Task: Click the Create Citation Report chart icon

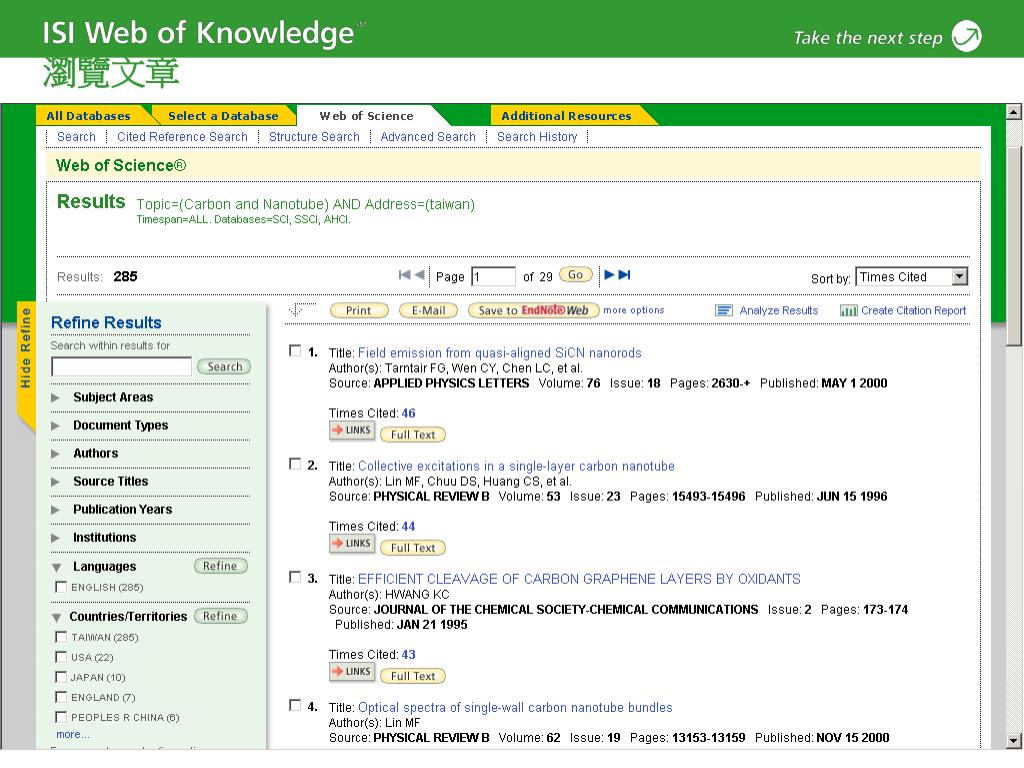Action: [x=848, y=311]
